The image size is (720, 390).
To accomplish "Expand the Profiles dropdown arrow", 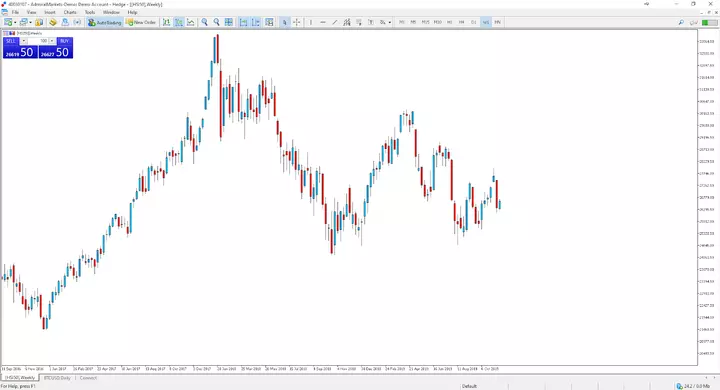I will (x=30, y=22).
